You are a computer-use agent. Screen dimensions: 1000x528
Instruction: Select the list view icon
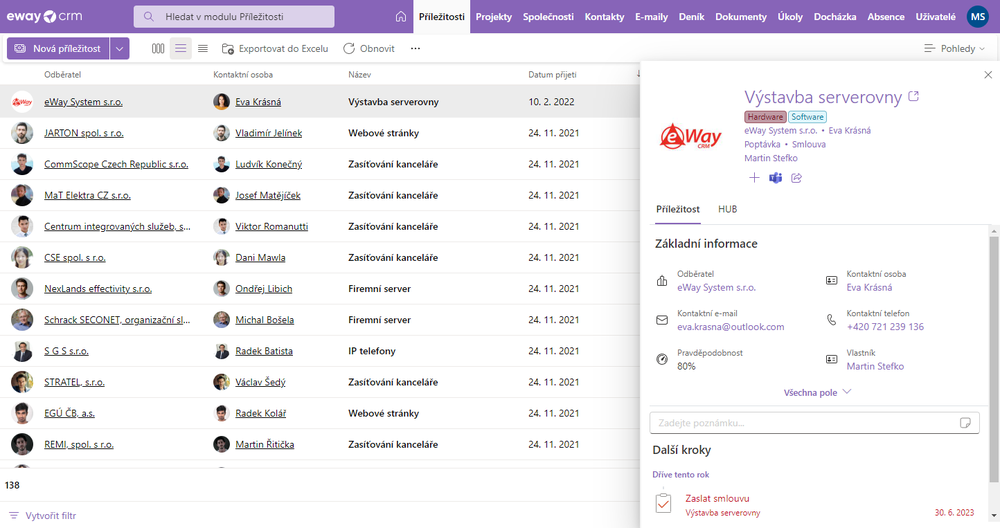(180, 48)
